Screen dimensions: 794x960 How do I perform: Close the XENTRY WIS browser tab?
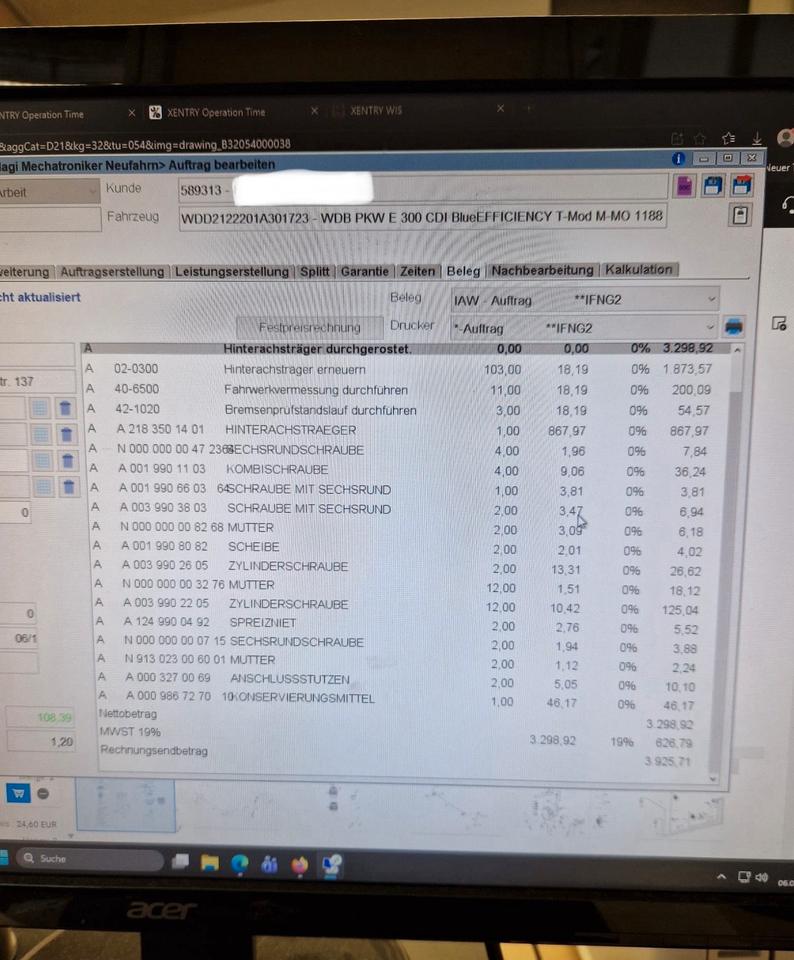tap(500, 108)
